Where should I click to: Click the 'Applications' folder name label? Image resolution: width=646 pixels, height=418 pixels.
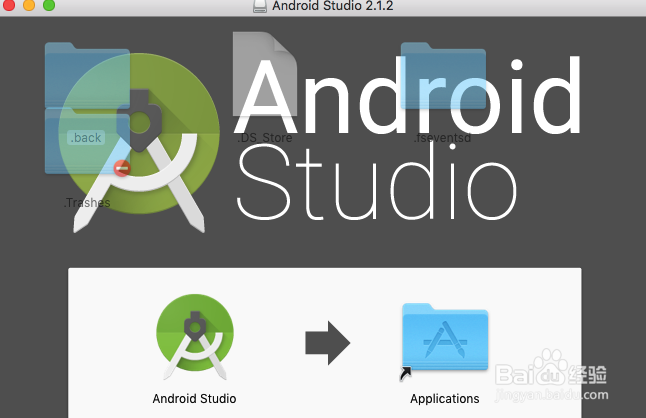[445, 399]
